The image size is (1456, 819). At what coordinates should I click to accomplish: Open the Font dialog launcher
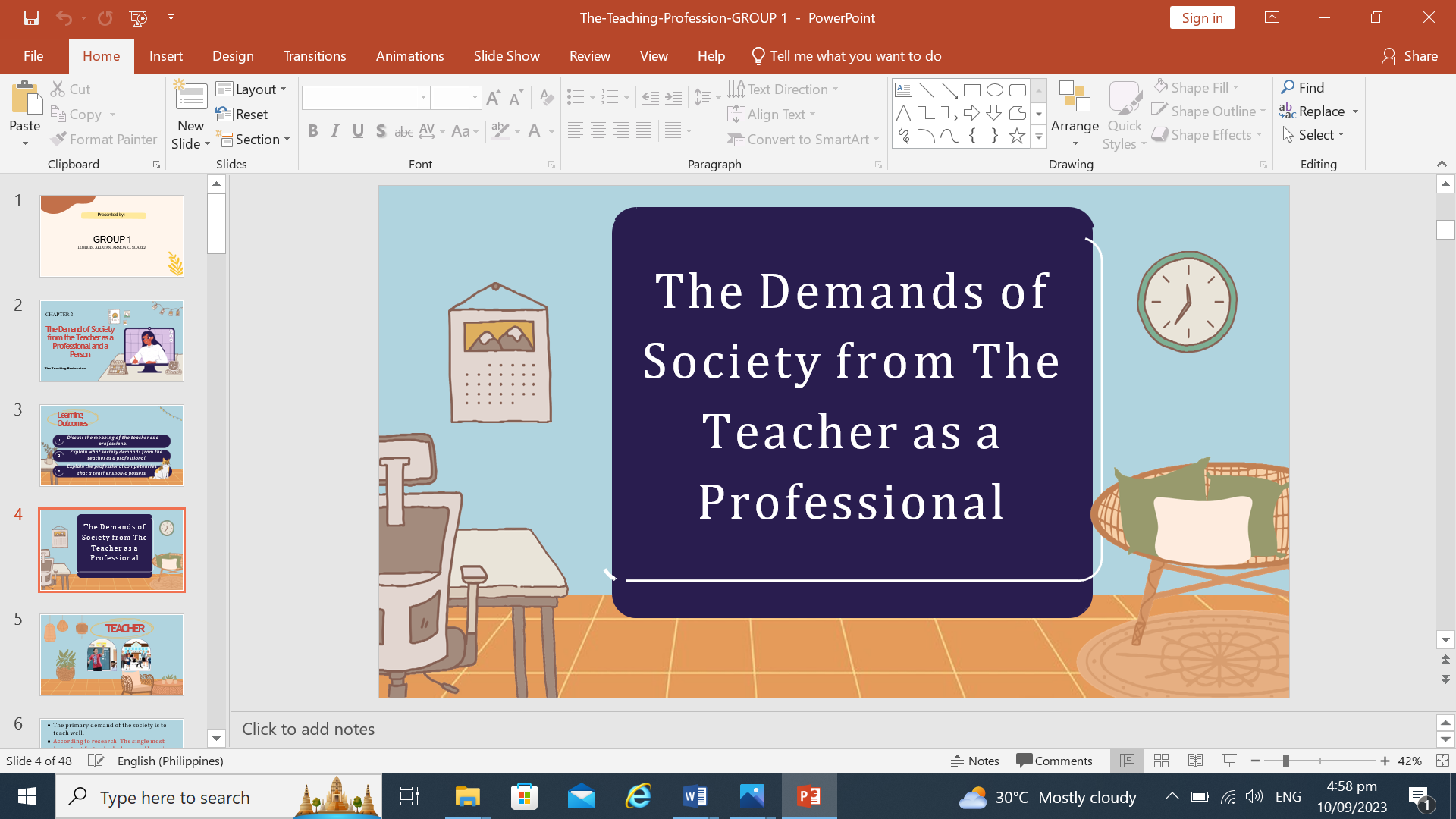[x=551, y=165]
